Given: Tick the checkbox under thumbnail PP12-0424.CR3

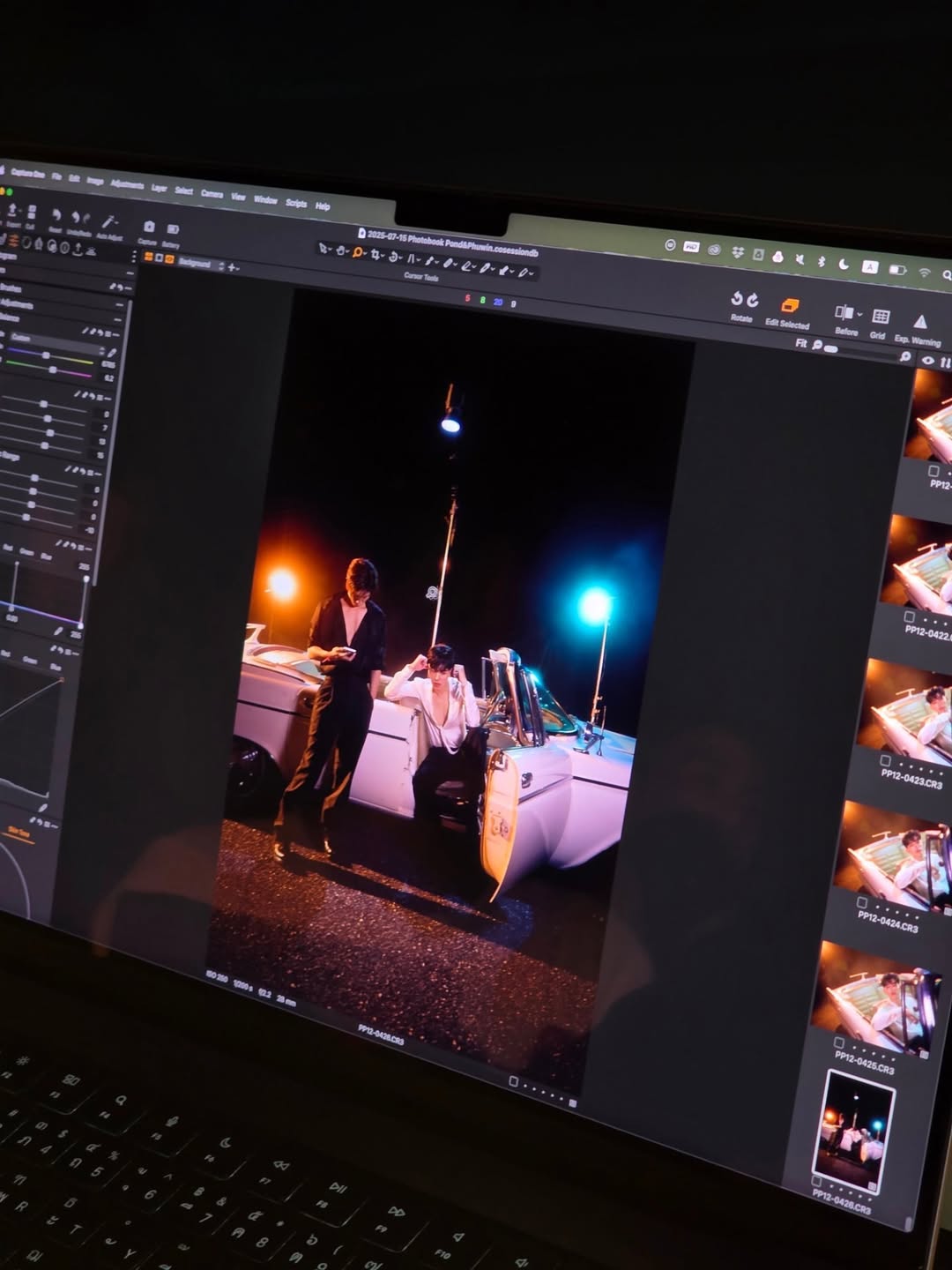Looking at the screenshot, I should tap(861, 903).
